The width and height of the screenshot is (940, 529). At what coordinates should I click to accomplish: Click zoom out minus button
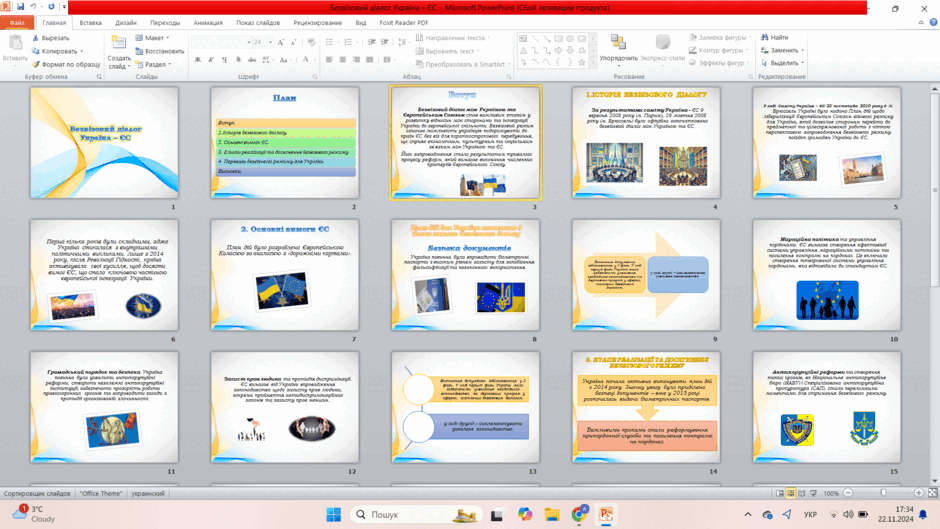(848, 492)
